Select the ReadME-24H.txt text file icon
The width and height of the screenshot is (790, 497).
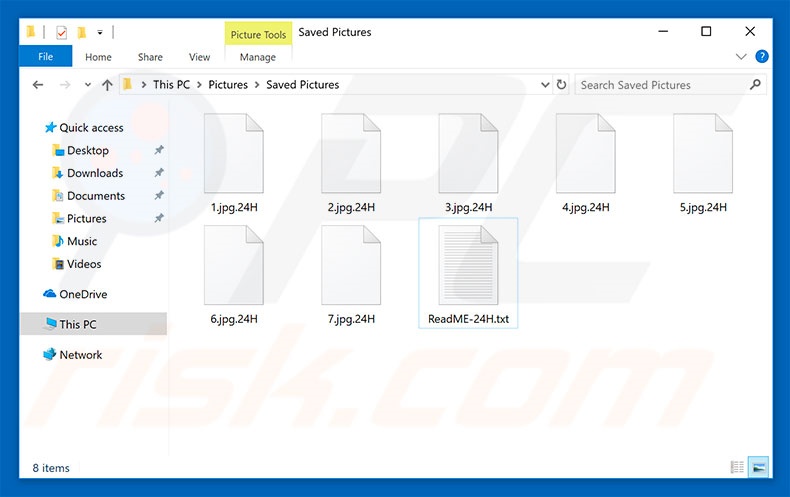tap(469, 265)
